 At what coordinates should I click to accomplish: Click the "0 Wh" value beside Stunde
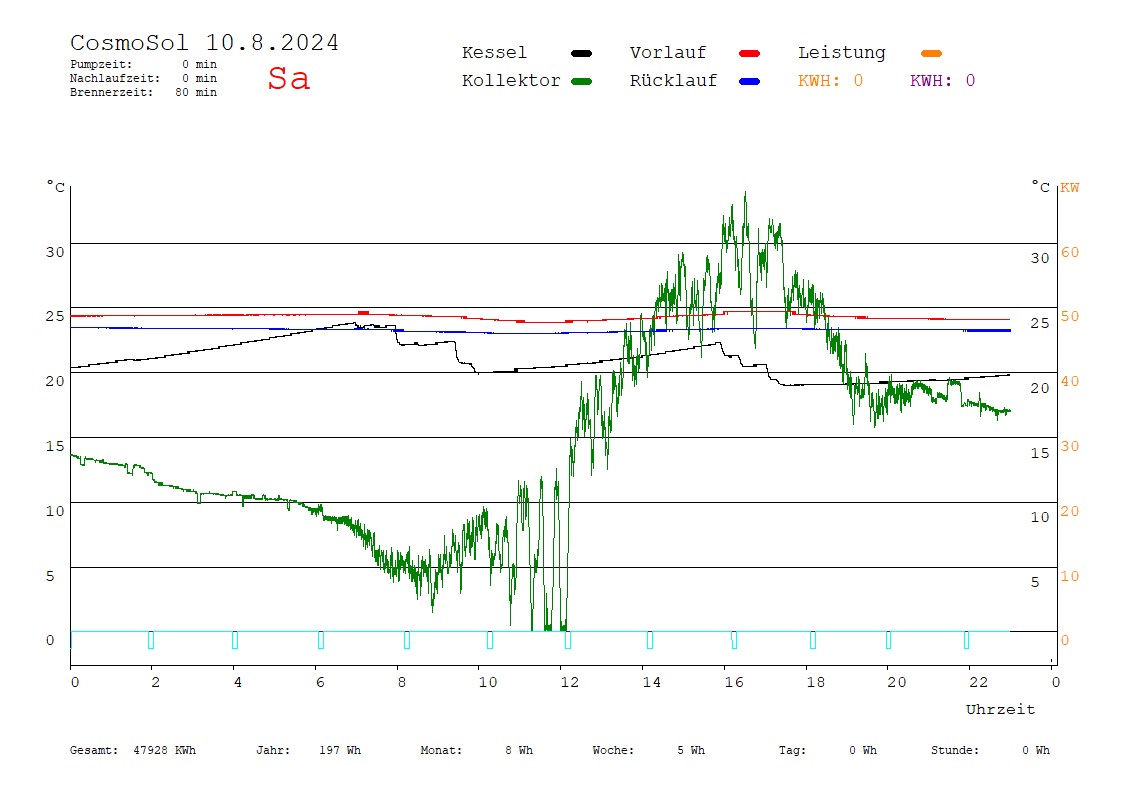pos(1036,750)
